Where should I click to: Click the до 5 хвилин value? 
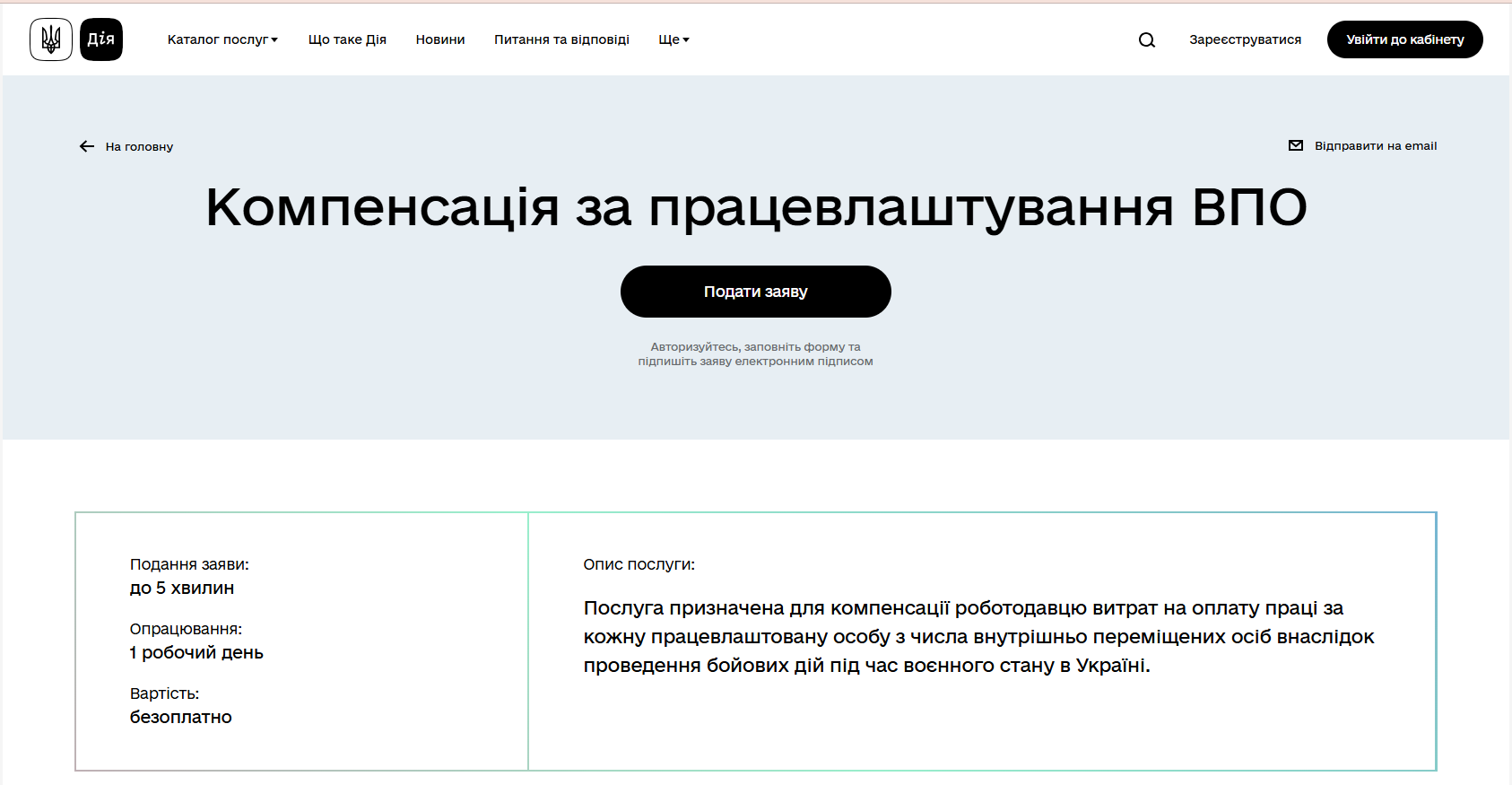tap(182, 588)
